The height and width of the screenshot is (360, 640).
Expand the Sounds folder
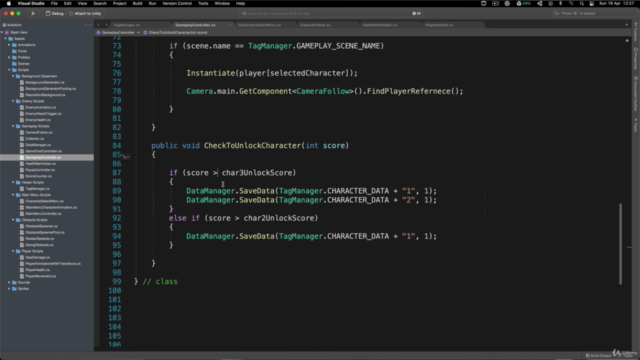[9, 282]
